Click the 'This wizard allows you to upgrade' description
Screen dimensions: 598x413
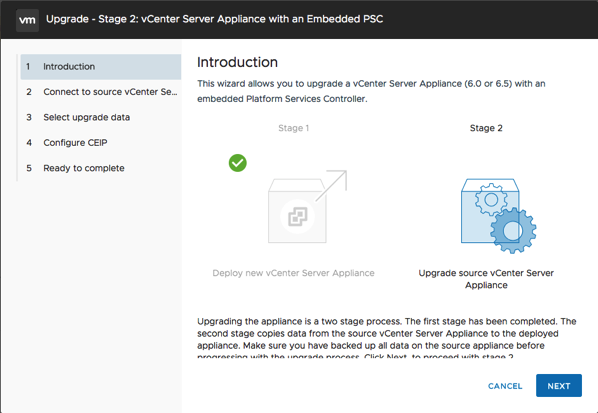click(x=371, y=91)
